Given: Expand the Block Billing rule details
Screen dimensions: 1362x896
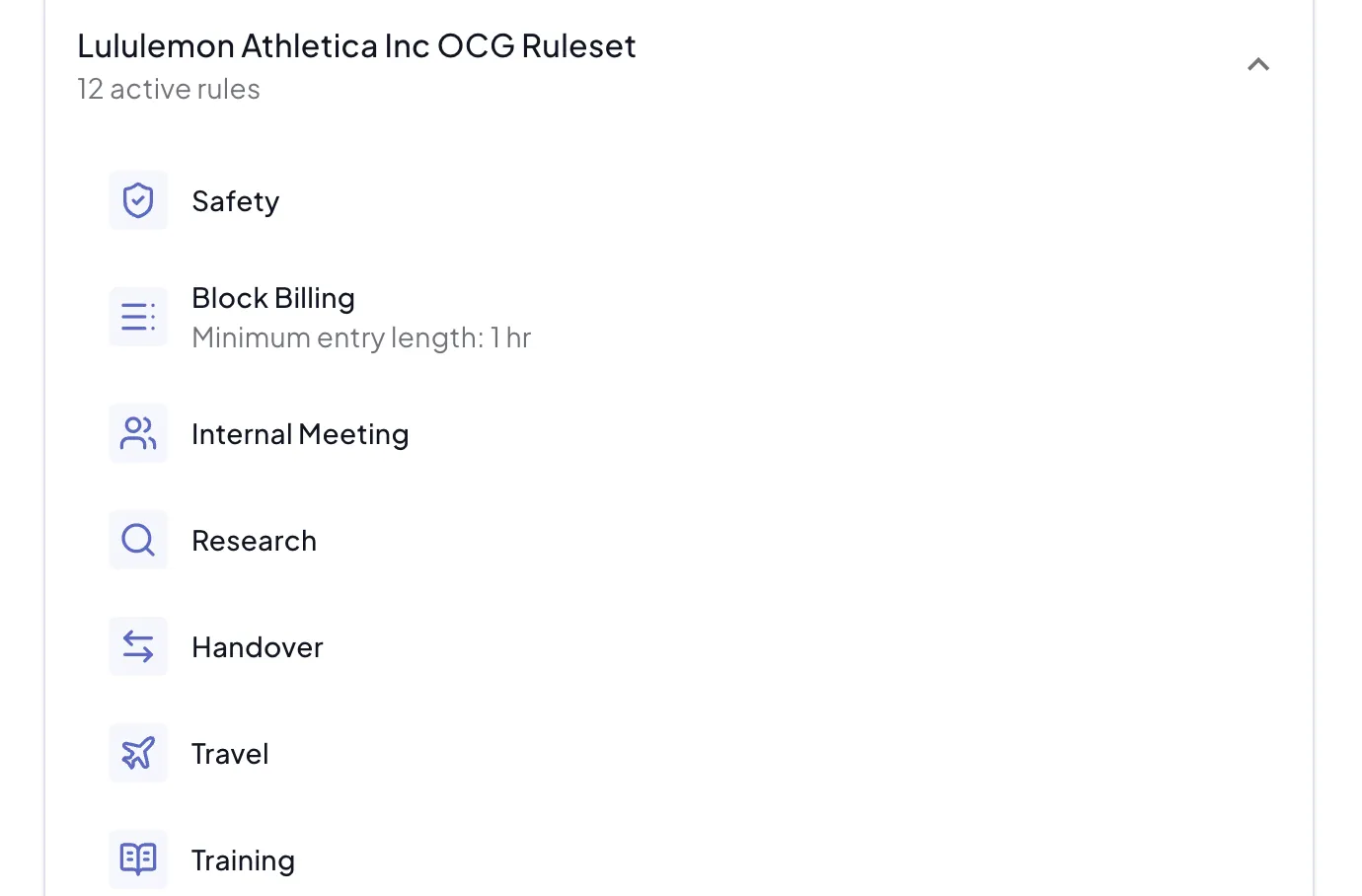Looking at the screenshot, I should click(273, 297).
